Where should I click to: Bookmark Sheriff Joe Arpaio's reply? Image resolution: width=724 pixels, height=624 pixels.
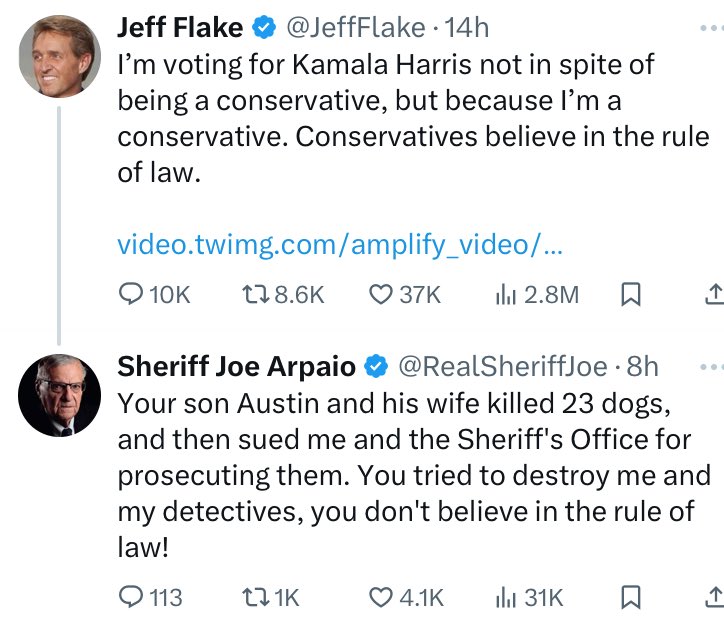coord(631,597)
